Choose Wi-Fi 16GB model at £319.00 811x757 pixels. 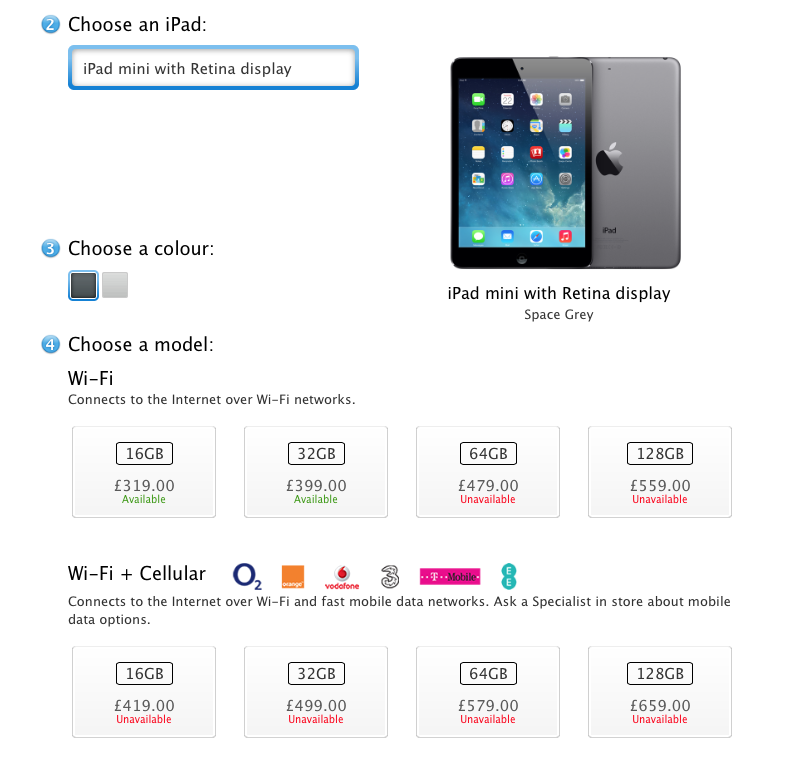(144, 472)
